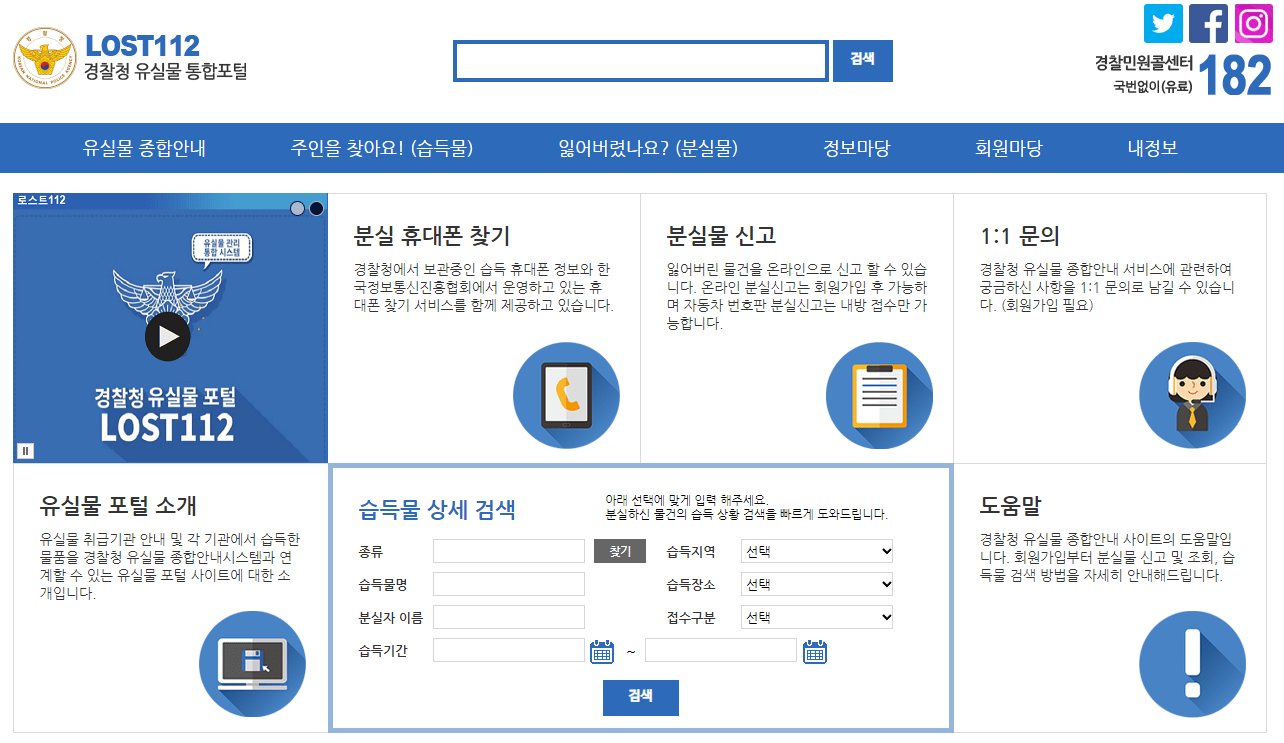Screen dimensions: 1284x743
Task: Click the police agency emblem logo
Action: tap(44, 58)
